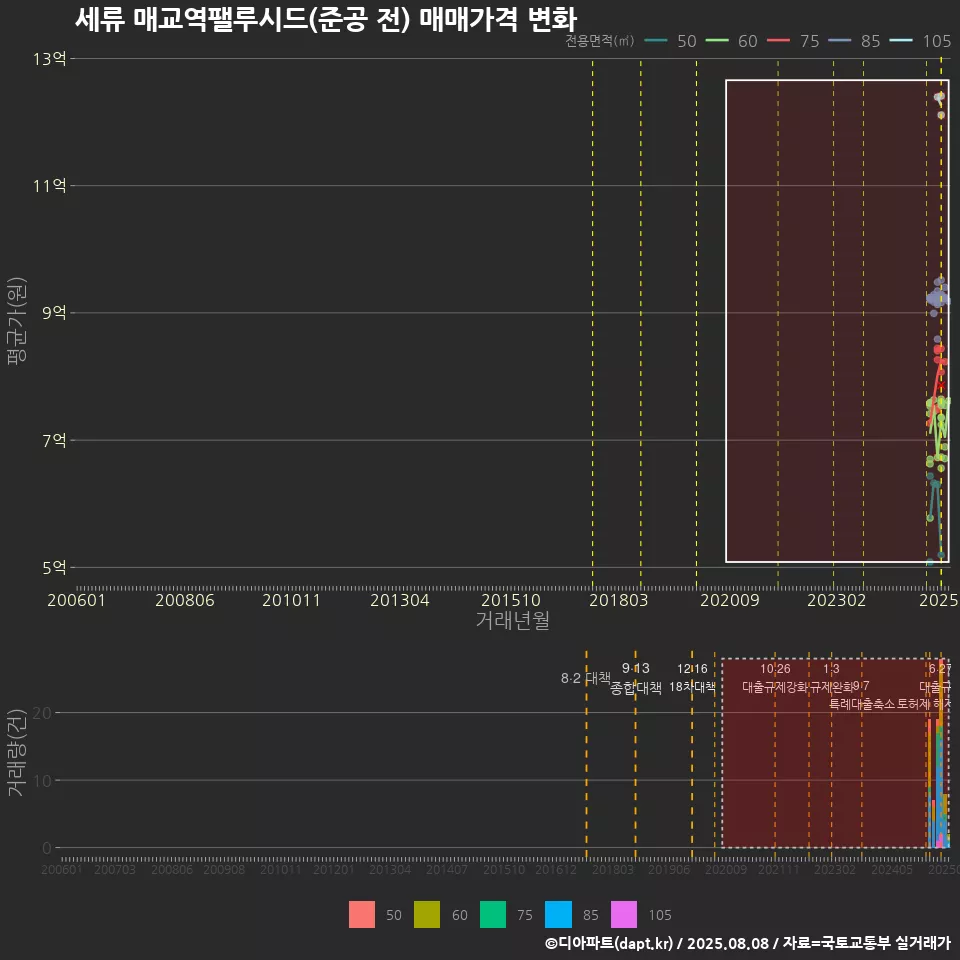
Task: Click the 200601 label on the price chart axis
Action: pos(77,600)
